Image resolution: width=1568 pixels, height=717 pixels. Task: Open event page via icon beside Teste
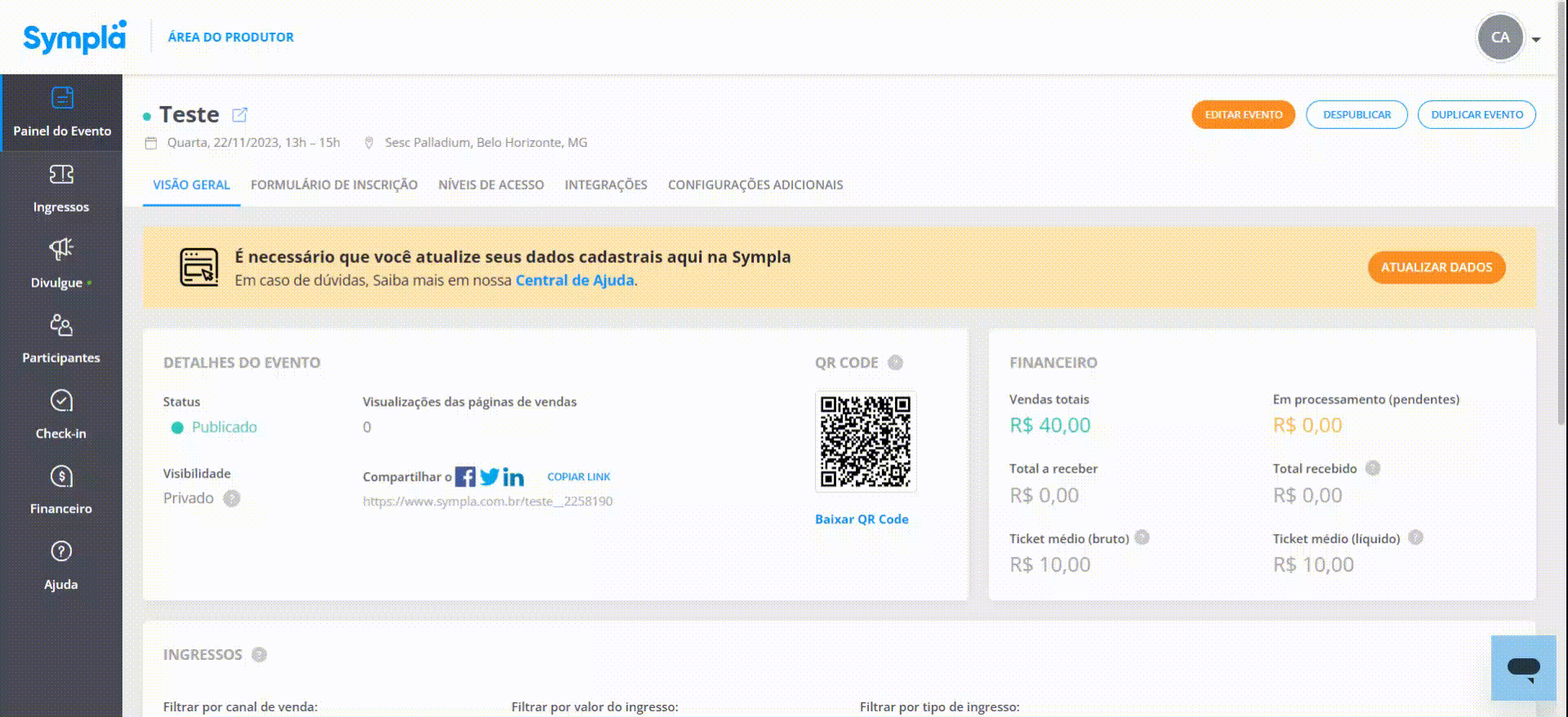(x=239, y=115)
